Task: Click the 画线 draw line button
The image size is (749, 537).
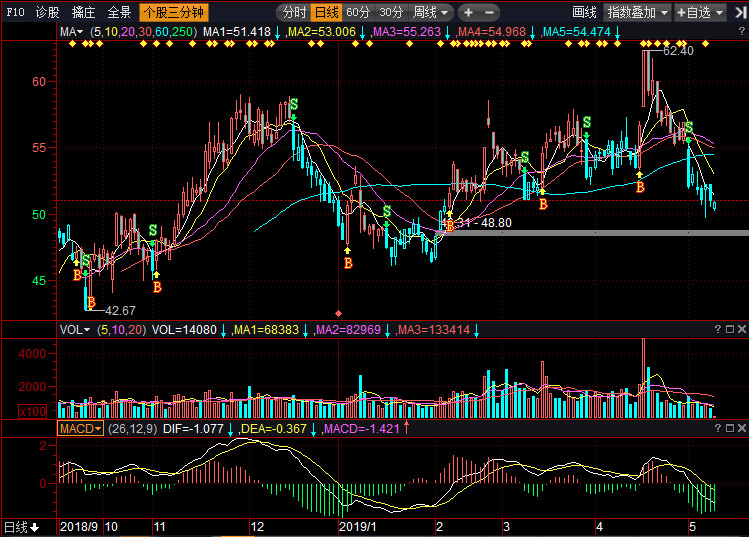Action: tap(584, 12)
